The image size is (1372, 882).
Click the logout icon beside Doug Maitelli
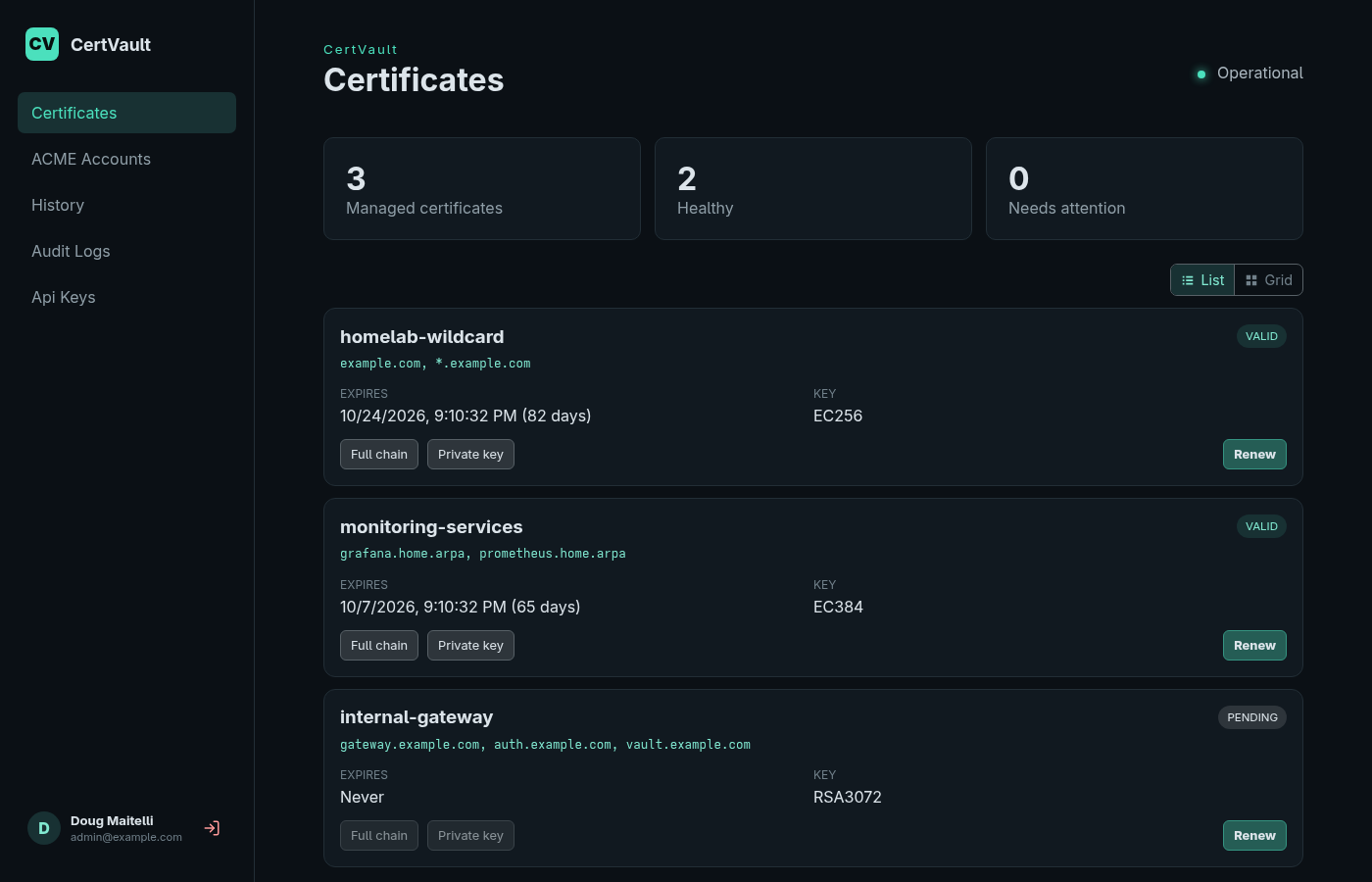coord(212,828)
